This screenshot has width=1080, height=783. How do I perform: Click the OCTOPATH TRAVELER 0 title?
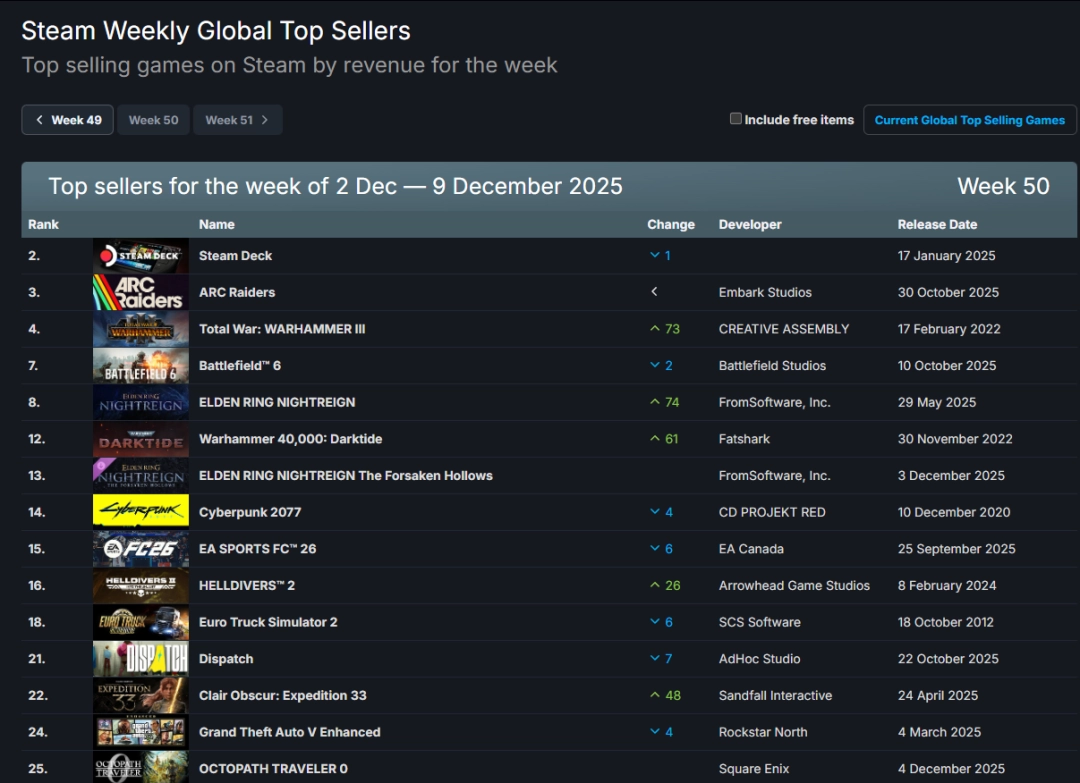273,769
